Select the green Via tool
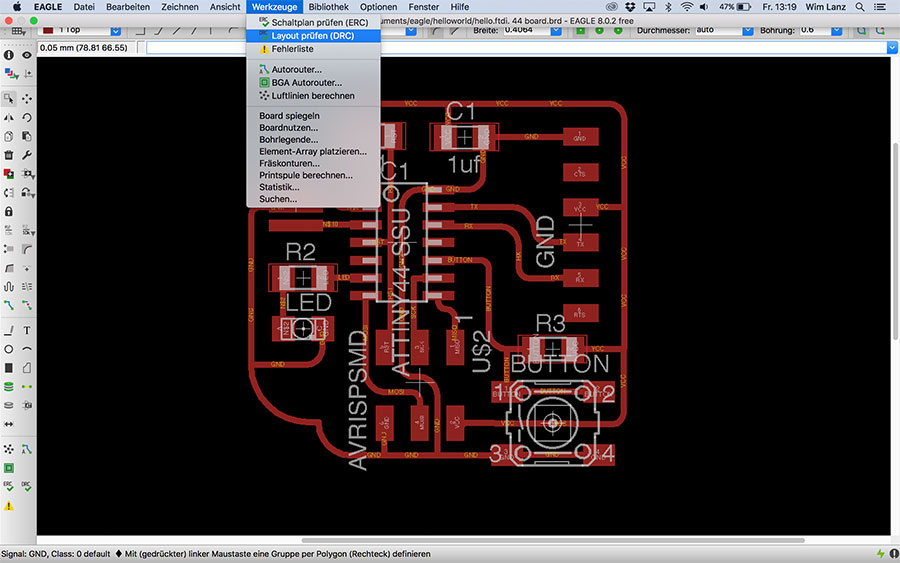The height and width of the screenshot is (563, 900). click(9, 387)
